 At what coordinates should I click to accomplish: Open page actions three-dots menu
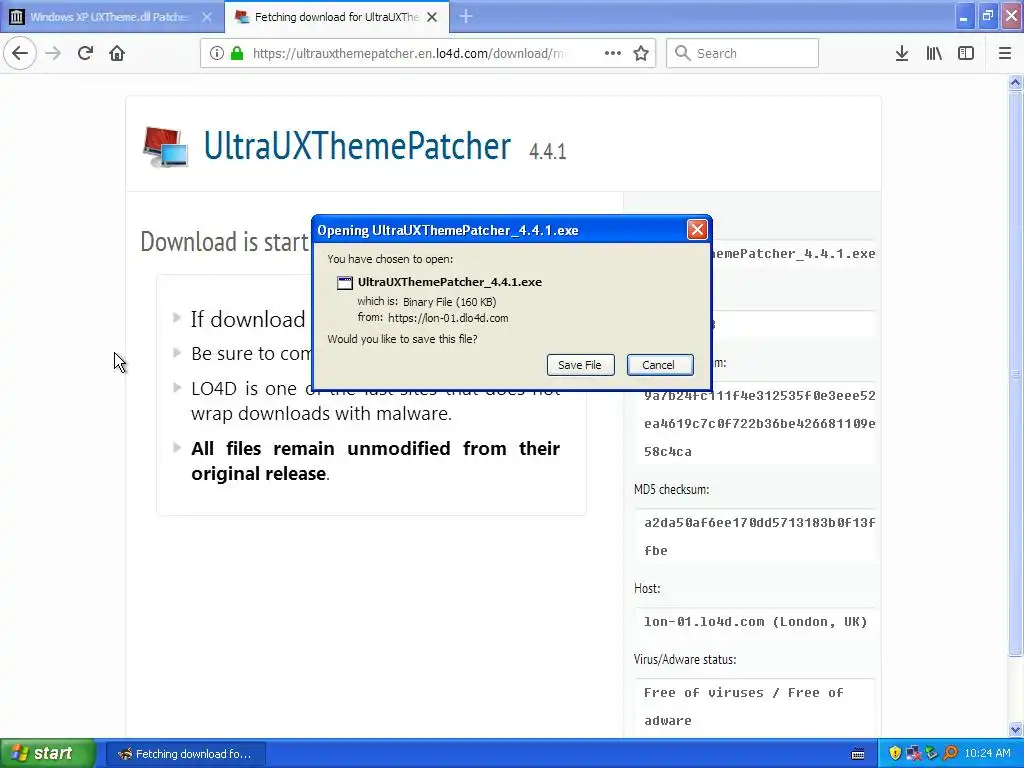tap(613, 53)
